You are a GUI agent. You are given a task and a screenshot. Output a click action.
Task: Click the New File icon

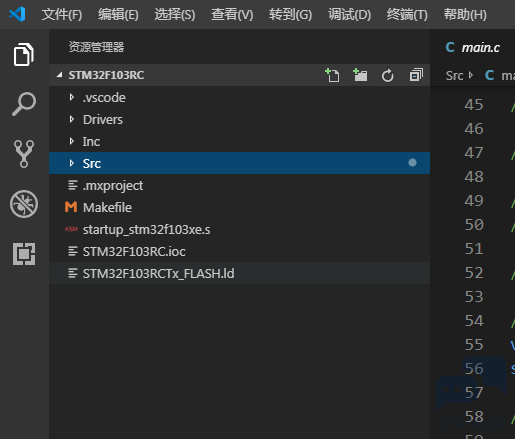(x=332, y=75)
